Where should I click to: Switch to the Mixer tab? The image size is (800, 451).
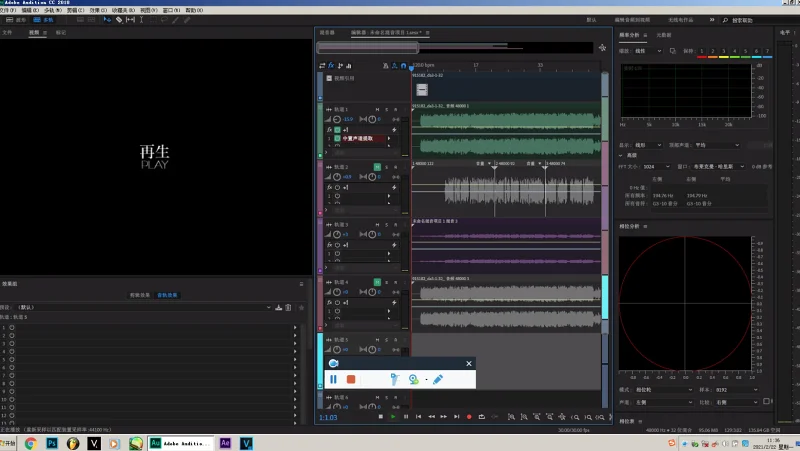[x=327, y=33]
